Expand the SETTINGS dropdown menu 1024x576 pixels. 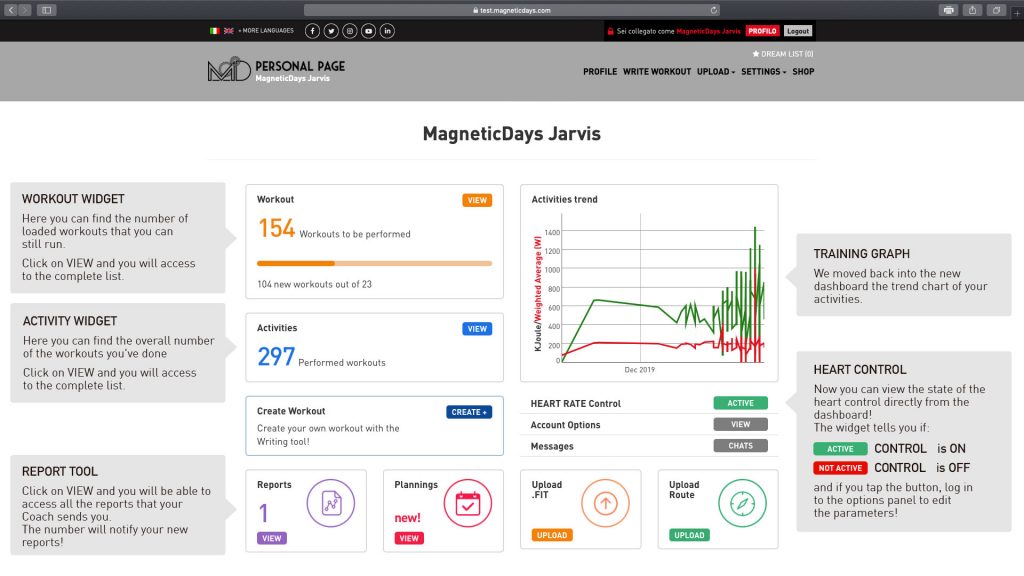(763, 72)
